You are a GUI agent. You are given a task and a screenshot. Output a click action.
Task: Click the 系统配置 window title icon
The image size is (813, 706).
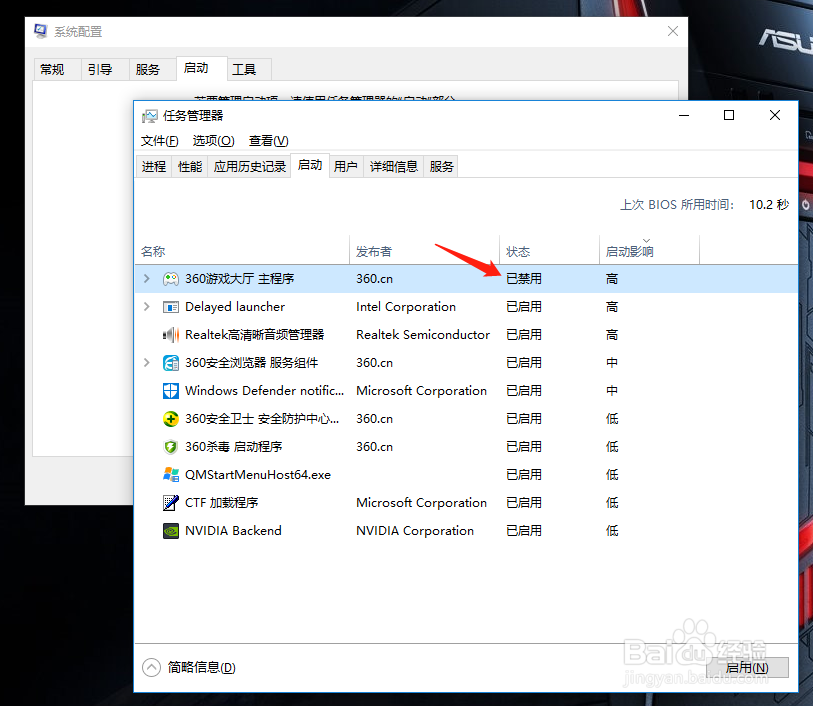(41, 31)
